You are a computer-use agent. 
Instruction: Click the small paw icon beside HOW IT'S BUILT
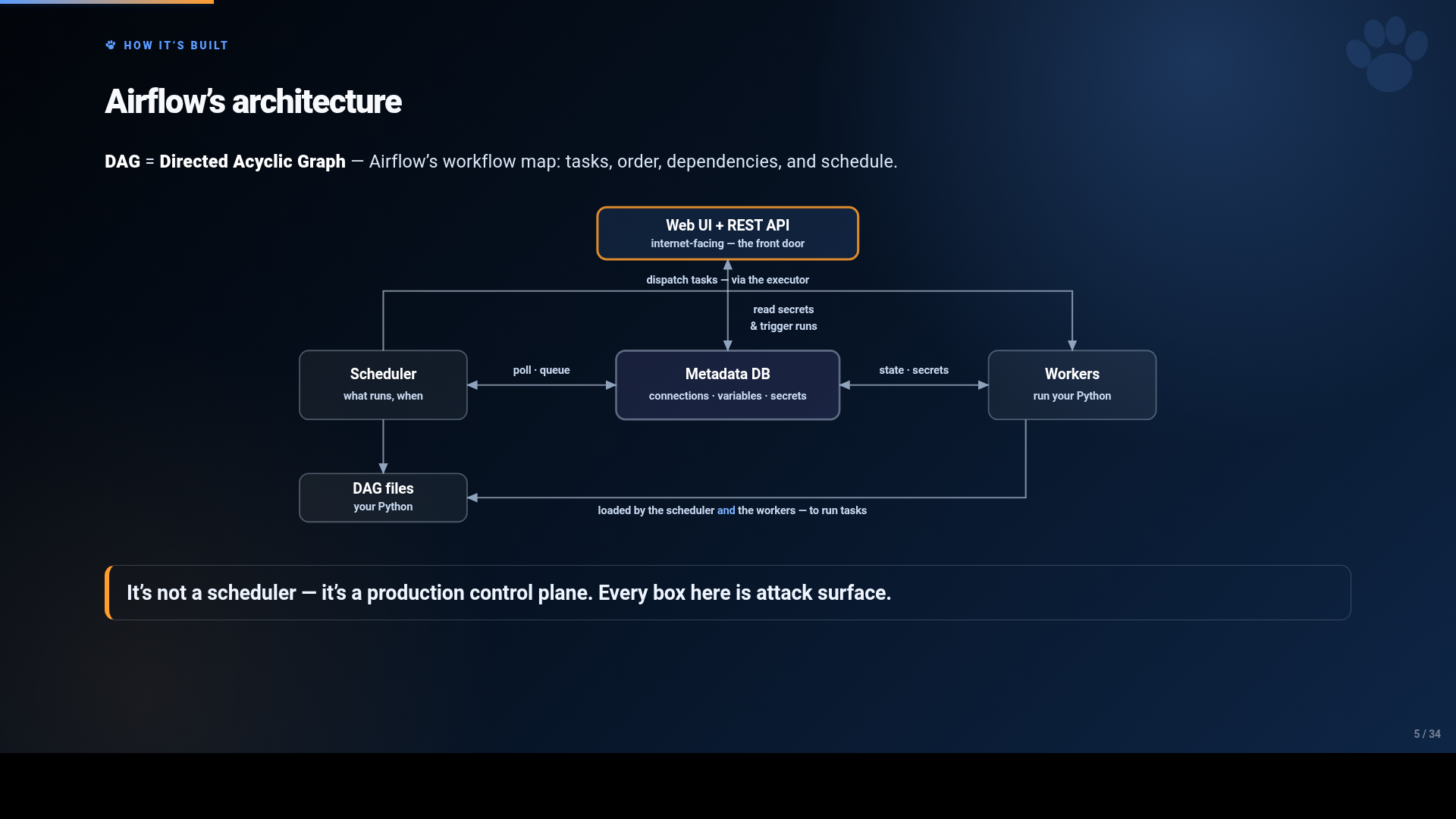(111, 45)
